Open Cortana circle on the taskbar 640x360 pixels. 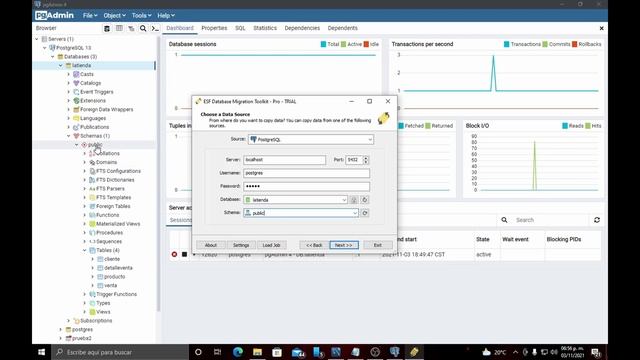coord(198,352)
